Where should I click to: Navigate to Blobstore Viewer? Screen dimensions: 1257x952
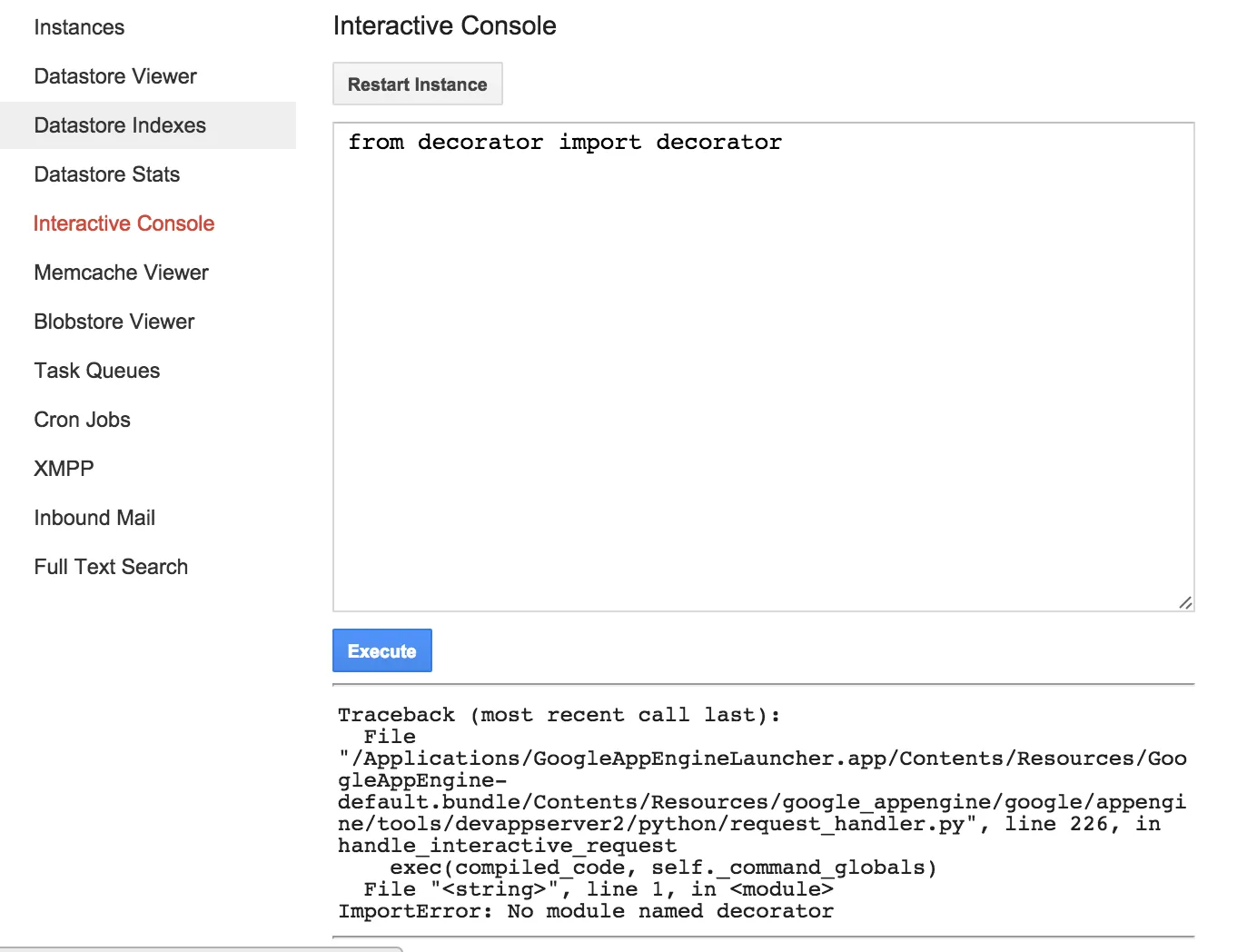pos(114,322)
